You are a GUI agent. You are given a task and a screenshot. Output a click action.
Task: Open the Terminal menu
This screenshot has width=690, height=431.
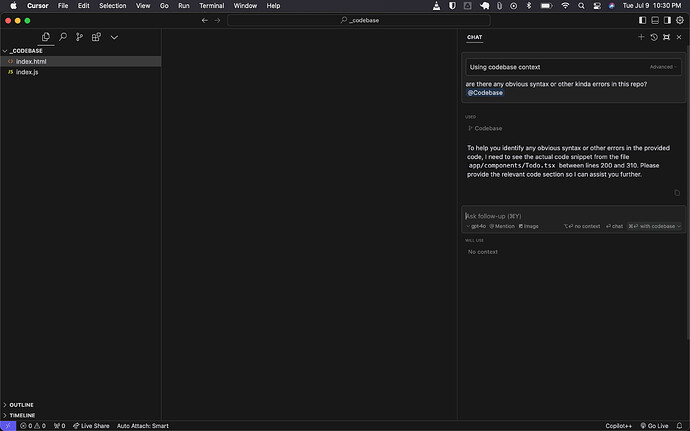tap(212, 6)
